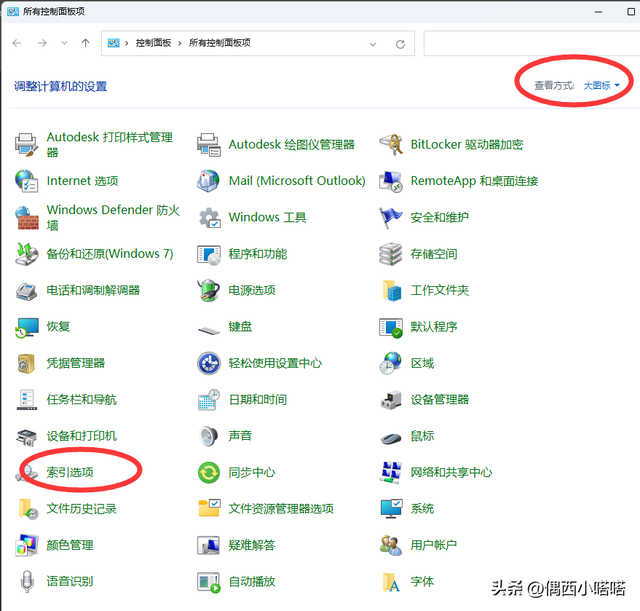Minimize the 所有控制面板项 window
Screen dimensions: 640x611
tap(598, 12)
